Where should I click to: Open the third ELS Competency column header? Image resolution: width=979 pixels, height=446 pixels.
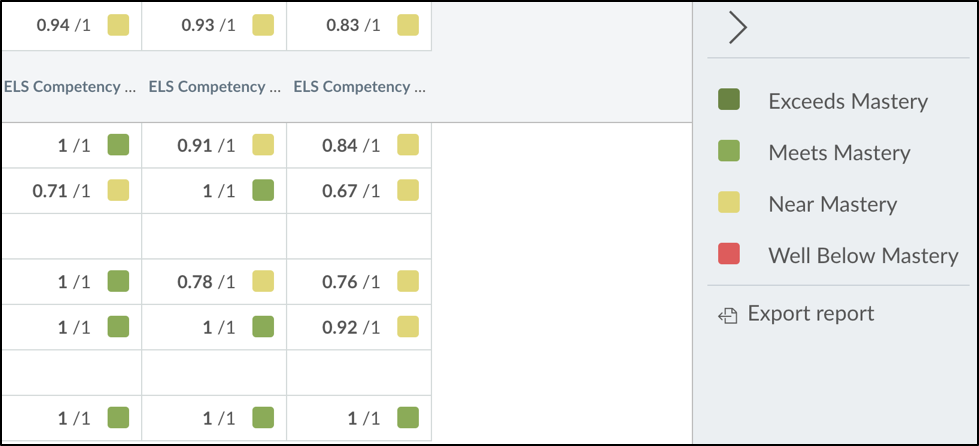(x=360, y=87)
